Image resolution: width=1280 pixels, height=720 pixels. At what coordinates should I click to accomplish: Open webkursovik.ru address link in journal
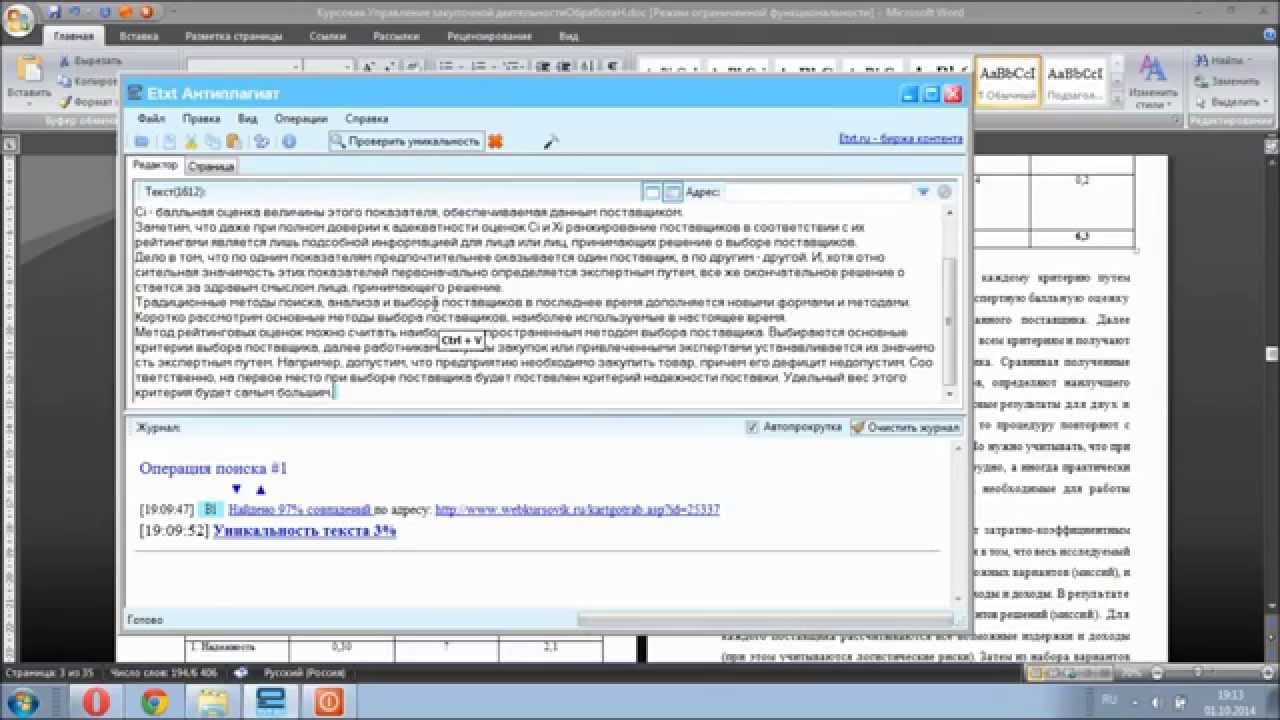coord(577,509)
